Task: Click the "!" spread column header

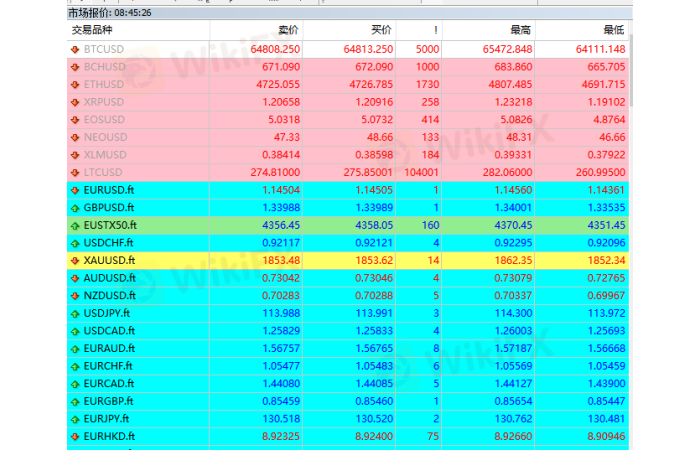Action: coord(434,30)
